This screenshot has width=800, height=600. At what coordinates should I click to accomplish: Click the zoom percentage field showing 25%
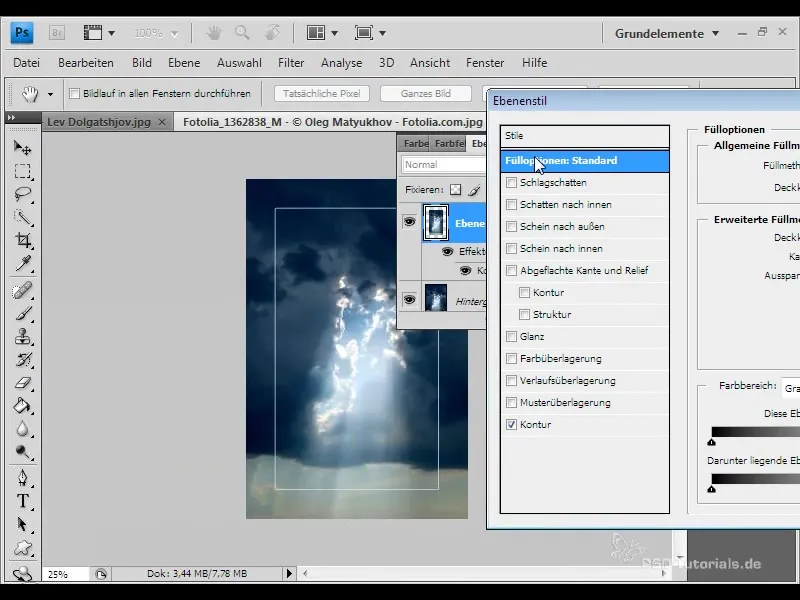tap(64, 574)
